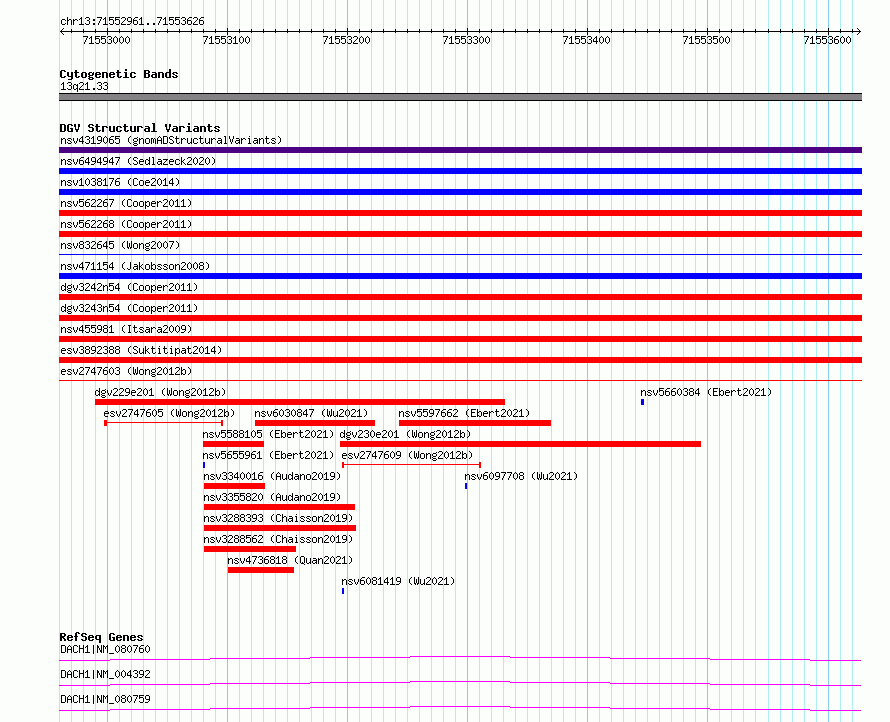
Task: Click nsv4736818 (Quan2021) label
Action: (290, 560)
